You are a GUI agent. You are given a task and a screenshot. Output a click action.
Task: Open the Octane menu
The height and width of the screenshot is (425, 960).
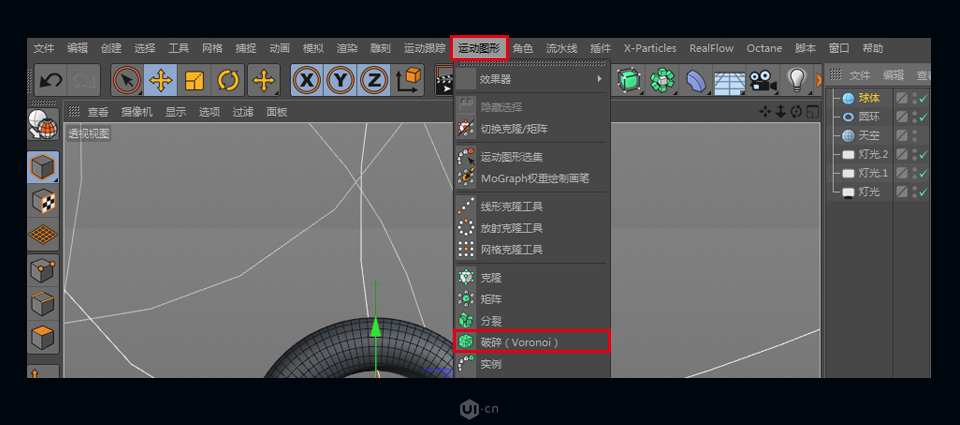[x=764, y=48]
